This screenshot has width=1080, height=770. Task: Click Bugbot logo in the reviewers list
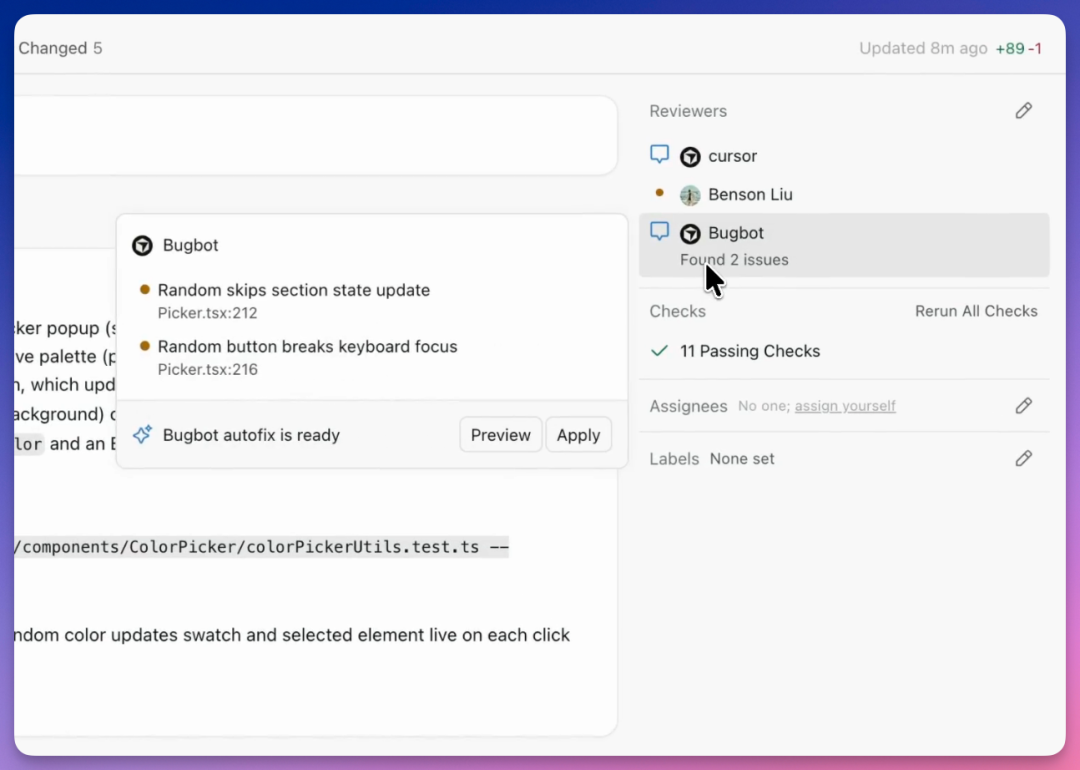click(x=690, y=233)
